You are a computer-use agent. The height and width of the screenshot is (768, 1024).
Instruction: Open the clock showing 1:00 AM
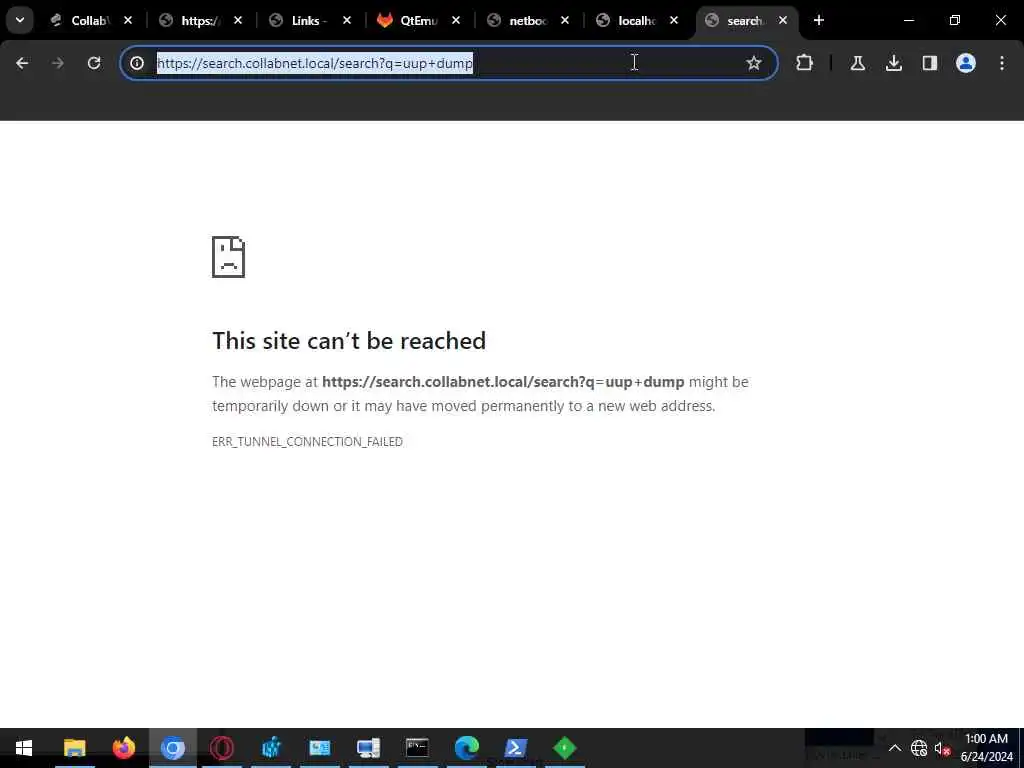pyautogui.click(x=986, y=748)
